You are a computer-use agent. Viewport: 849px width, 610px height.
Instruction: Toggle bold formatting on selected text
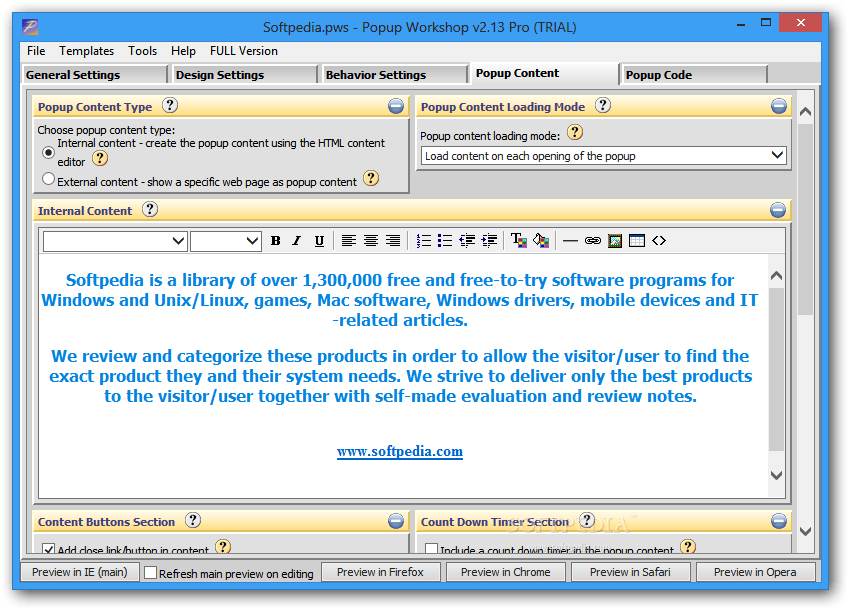coord(275,240)
